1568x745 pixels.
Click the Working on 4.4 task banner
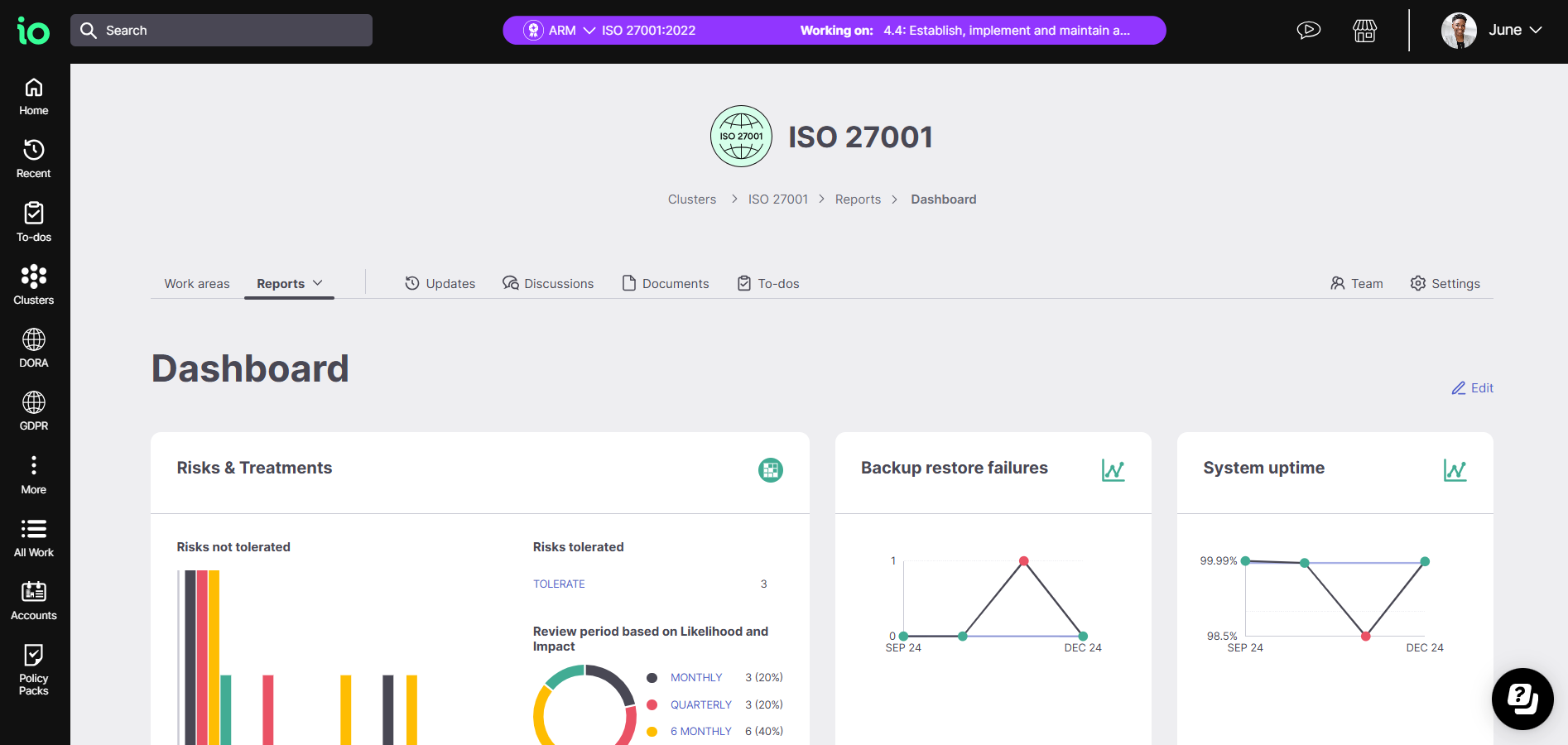[964, 31]
